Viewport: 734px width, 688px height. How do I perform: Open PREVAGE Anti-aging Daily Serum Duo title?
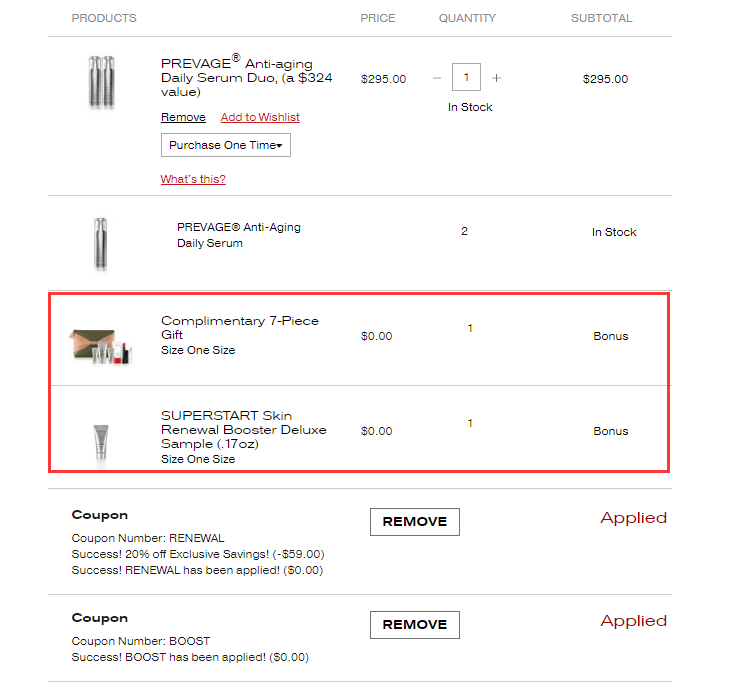(247, 76)
